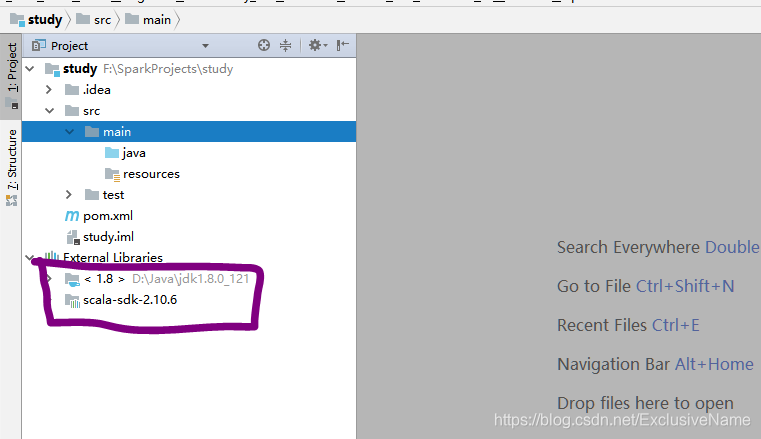The height and width of the screenshot is (439, 761).
Task: Click the JDK 1.8 library icon
Action: click(72, 279)
